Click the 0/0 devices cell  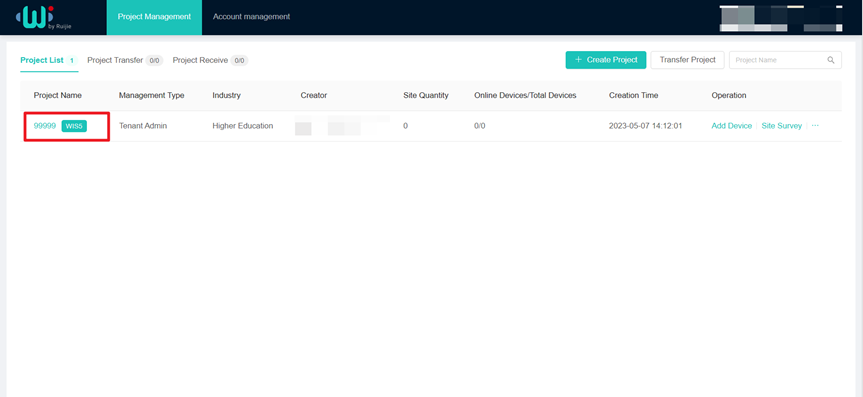coord(480,126)
